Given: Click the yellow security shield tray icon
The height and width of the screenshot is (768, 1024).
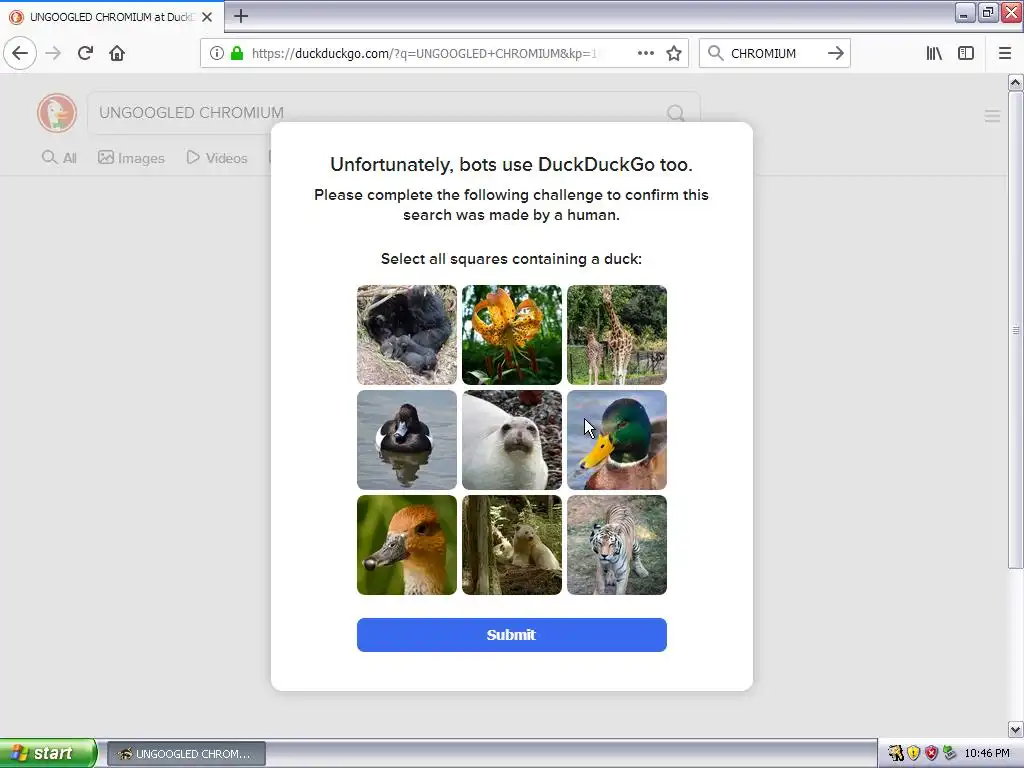Looking at the screenshot, I should [x=914, y=754].
